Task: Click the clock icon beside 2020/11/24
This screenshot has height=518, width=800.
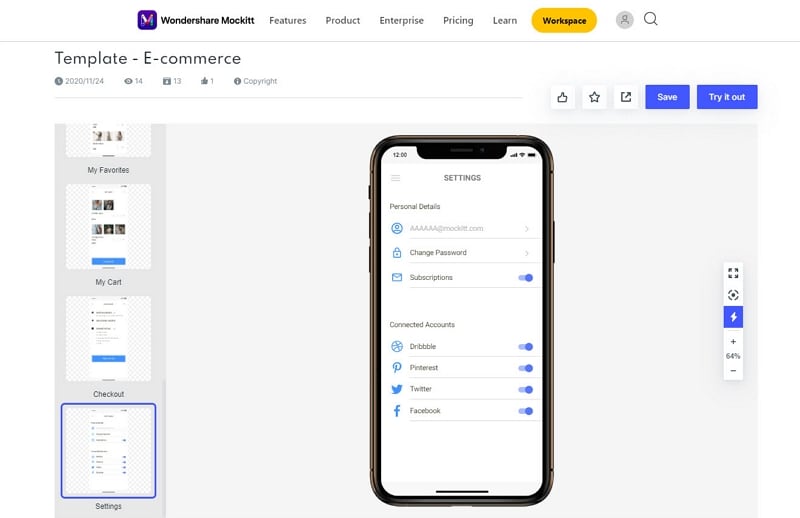Action: 59,81
